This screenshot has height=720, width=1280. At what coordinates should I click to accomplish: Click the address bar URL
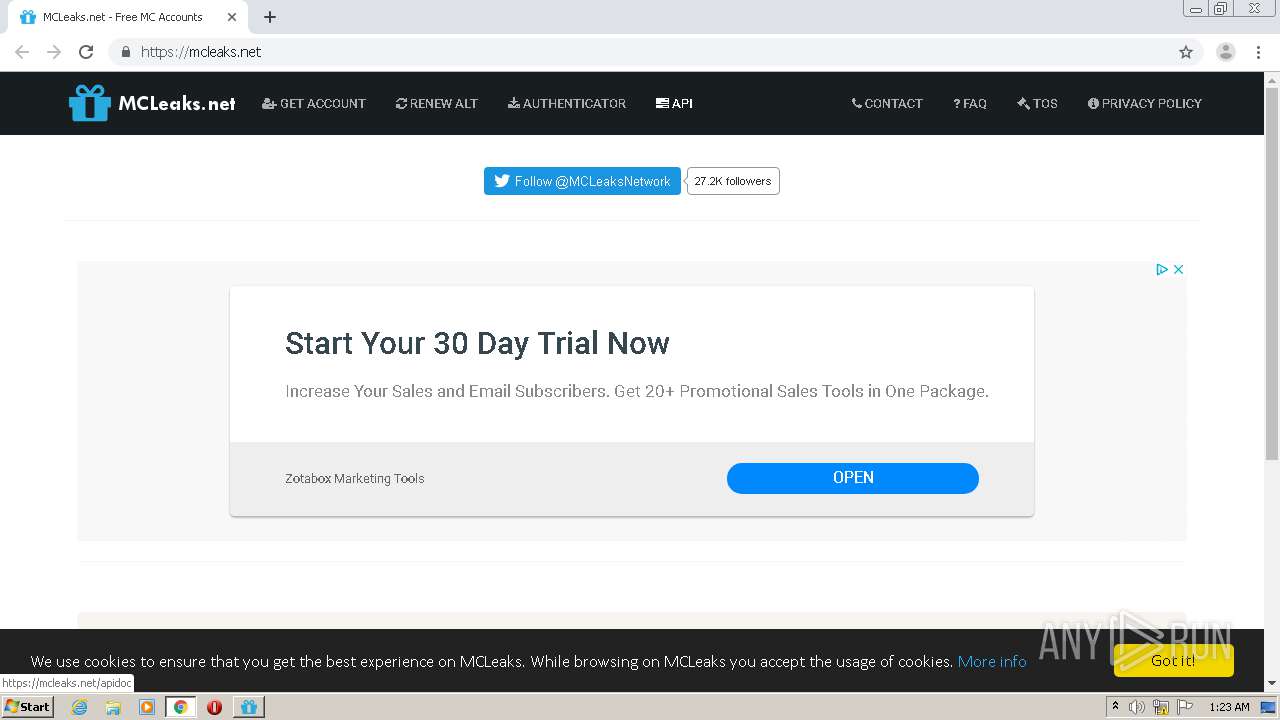pos(201,52)
